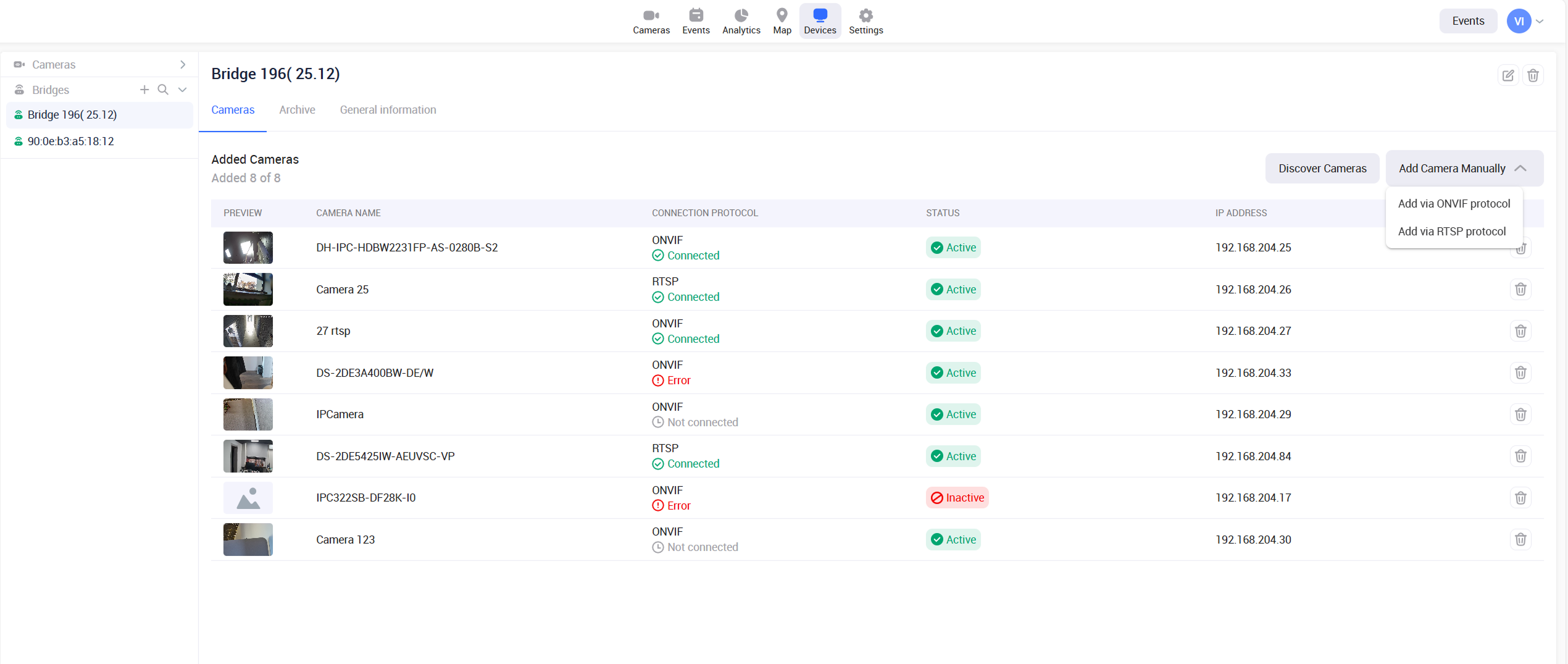Expand the Cameras sidebar section
Viewport: 1568px width, 664px height.
(183, 64)
